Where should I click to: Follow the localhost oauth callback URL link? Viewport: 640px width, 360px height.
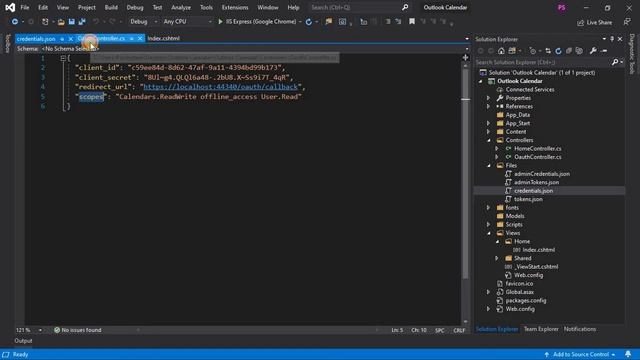[220, 87]
